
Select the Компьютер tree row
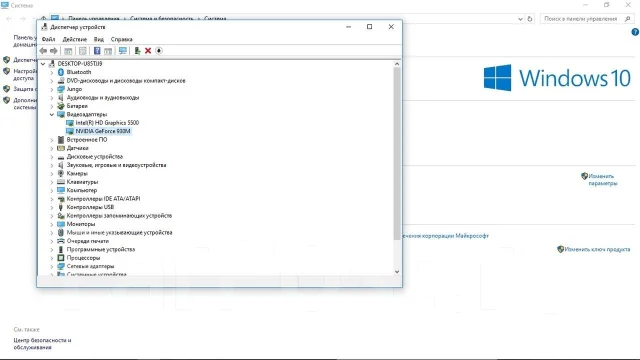tap(82, 190)
